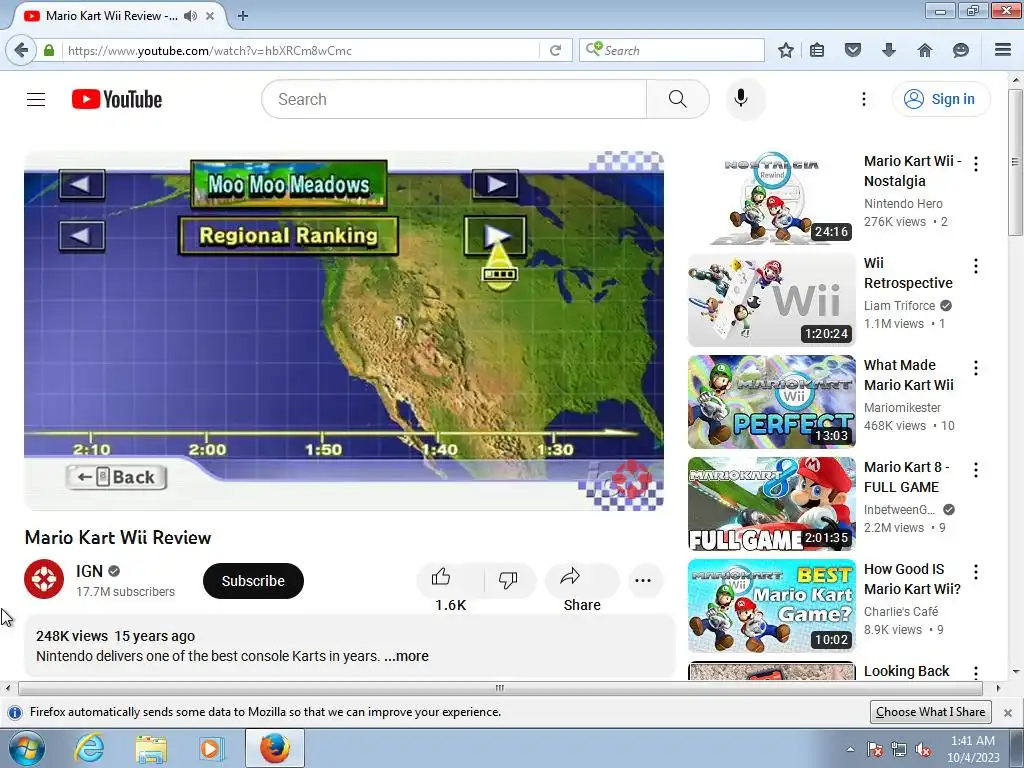1024x768 pixels.
Task: Open more actions ellipsis under video
Action: [x=643, y=580]
